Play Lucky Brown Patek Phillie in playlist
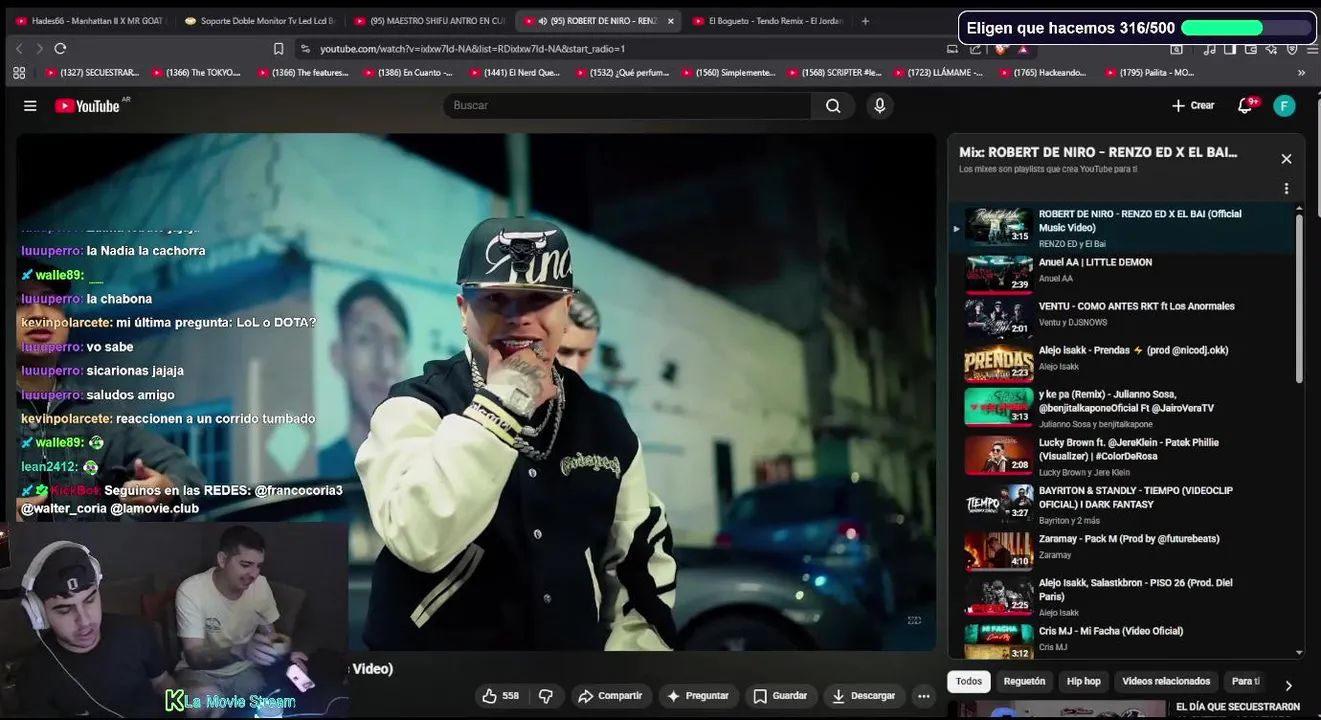The height and width of the screenshot is (720, 1321). tap(1121, 456)
